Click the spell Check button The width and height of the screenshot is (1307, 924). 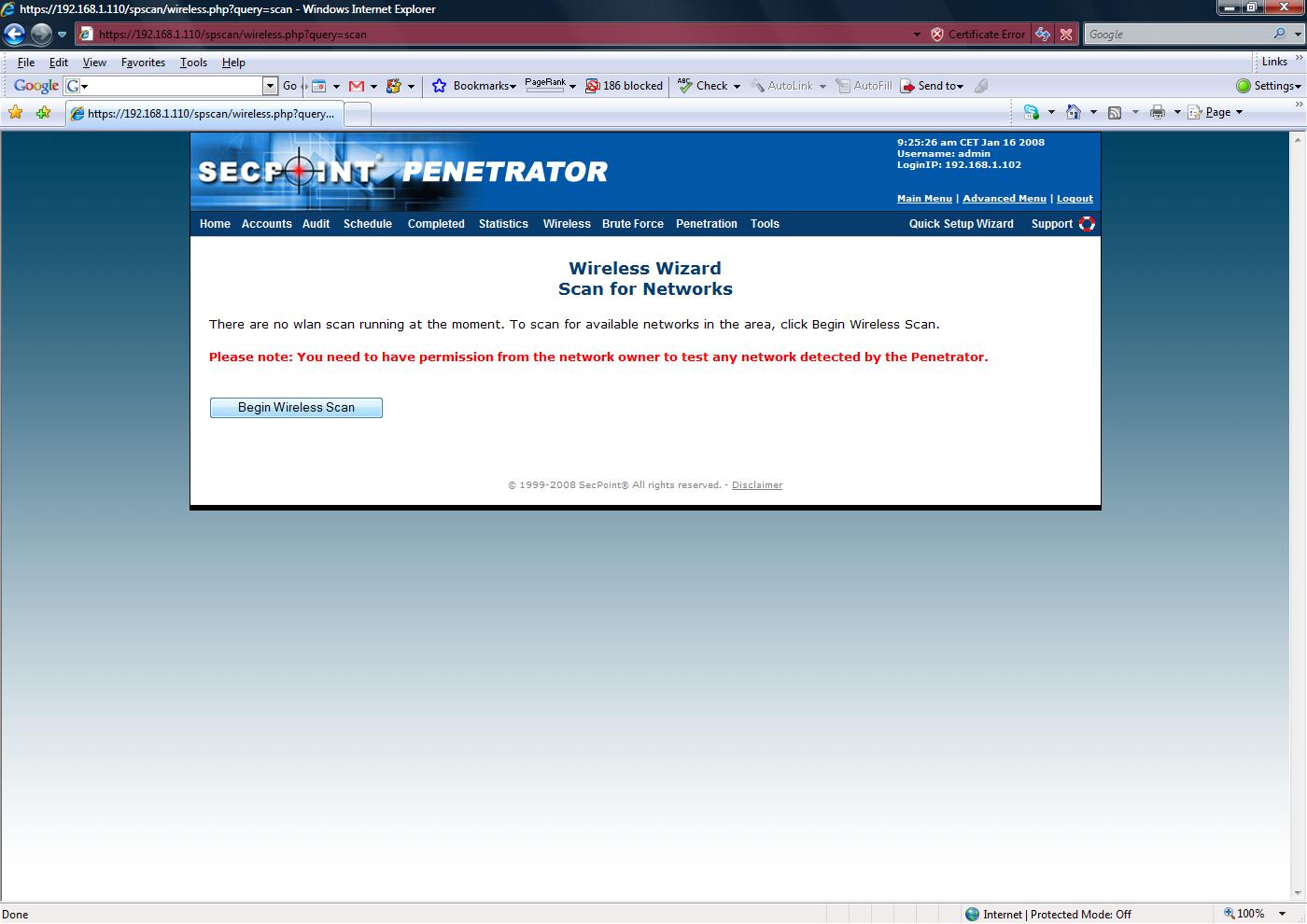702,86
